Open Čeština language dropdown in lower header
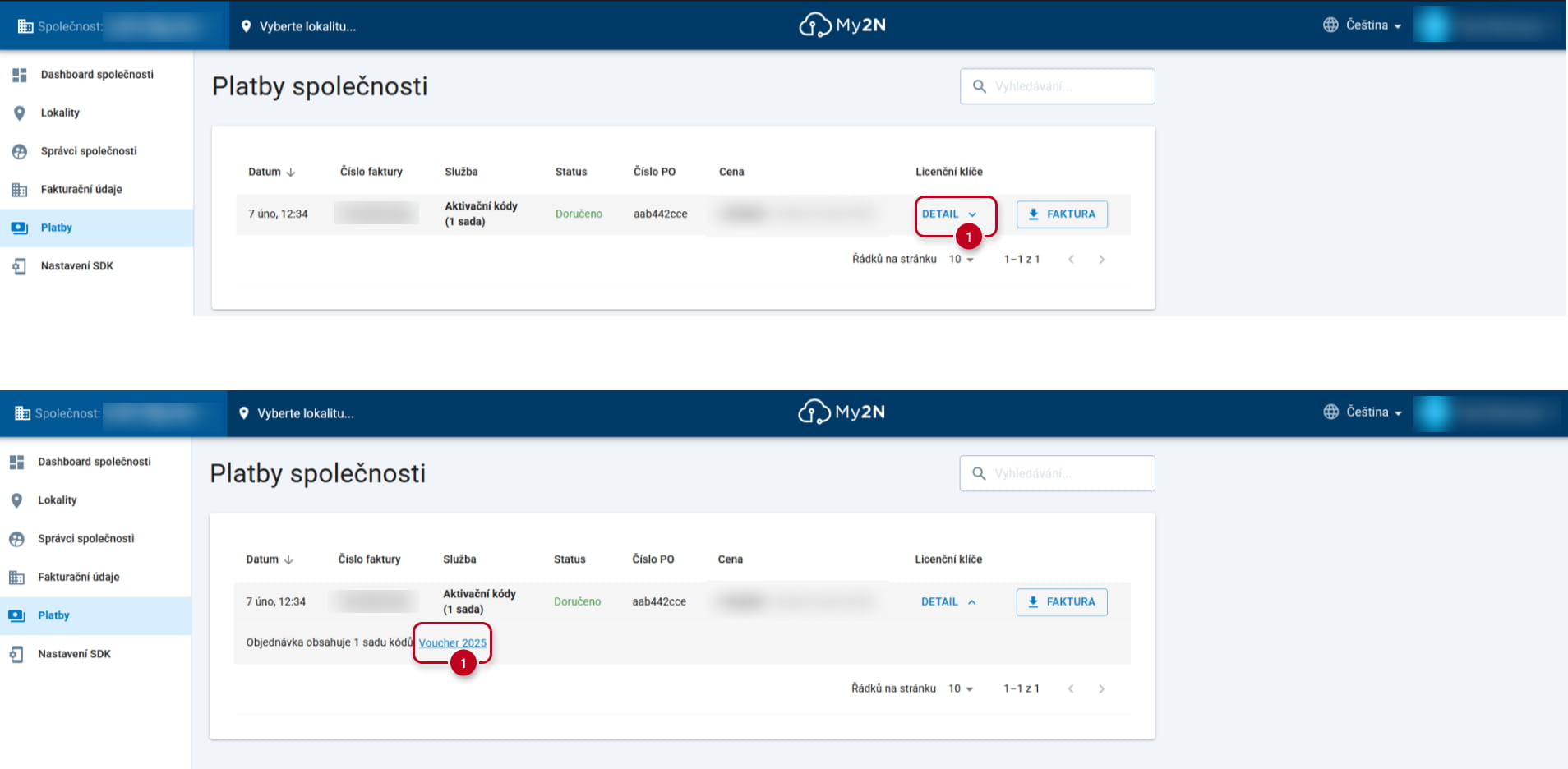 [x=1373, y=412]
